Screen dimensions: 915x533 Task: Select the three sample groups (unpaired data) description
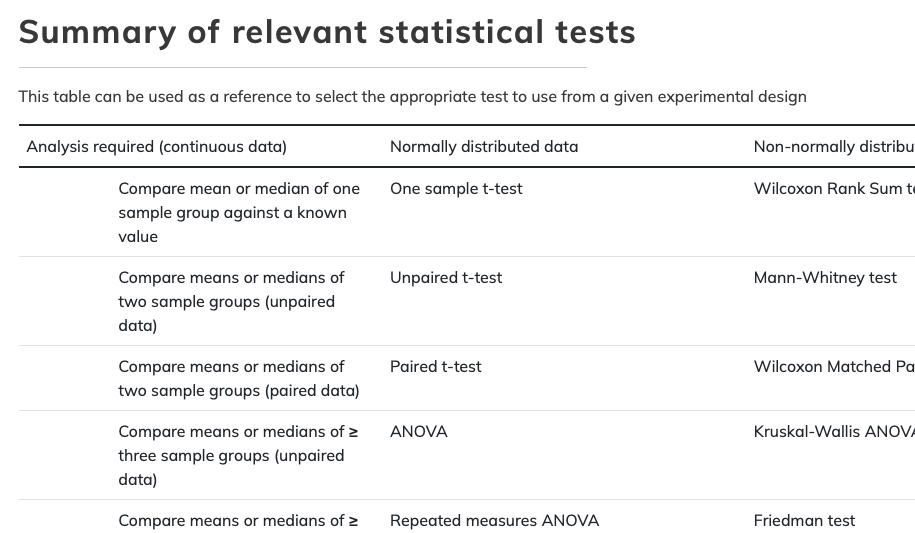point(238,455)
